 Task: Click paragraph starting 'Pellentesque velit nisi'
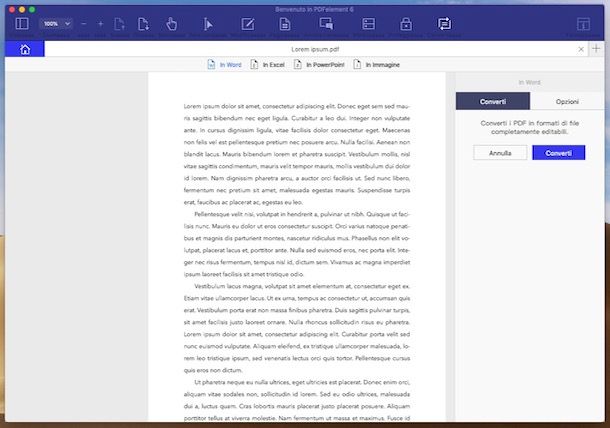(297, 244)
